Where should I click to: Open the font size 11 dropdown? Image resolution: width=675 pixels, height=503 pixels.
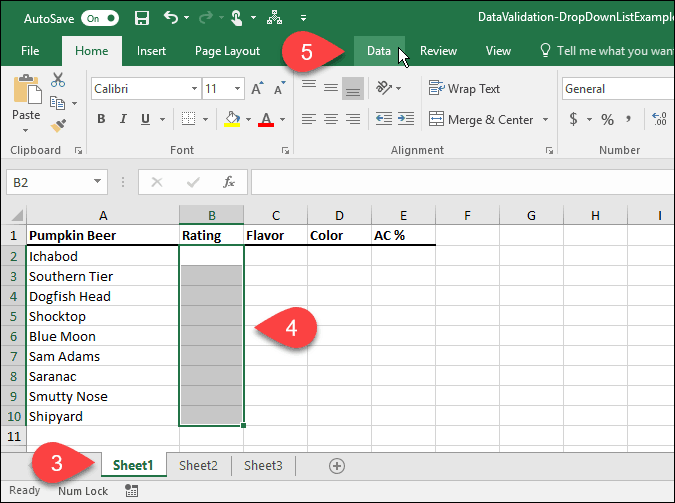coord(237,89)
